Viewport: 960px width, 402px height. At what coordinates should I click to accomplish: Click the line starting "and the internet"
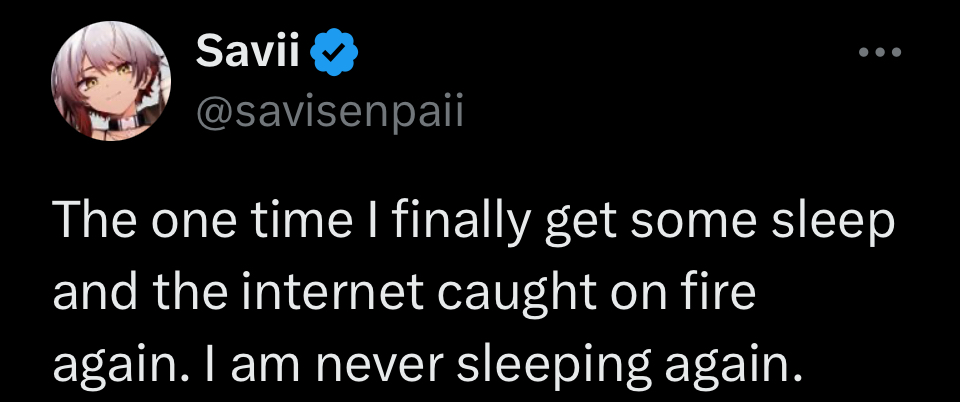(x=404, y=297)
